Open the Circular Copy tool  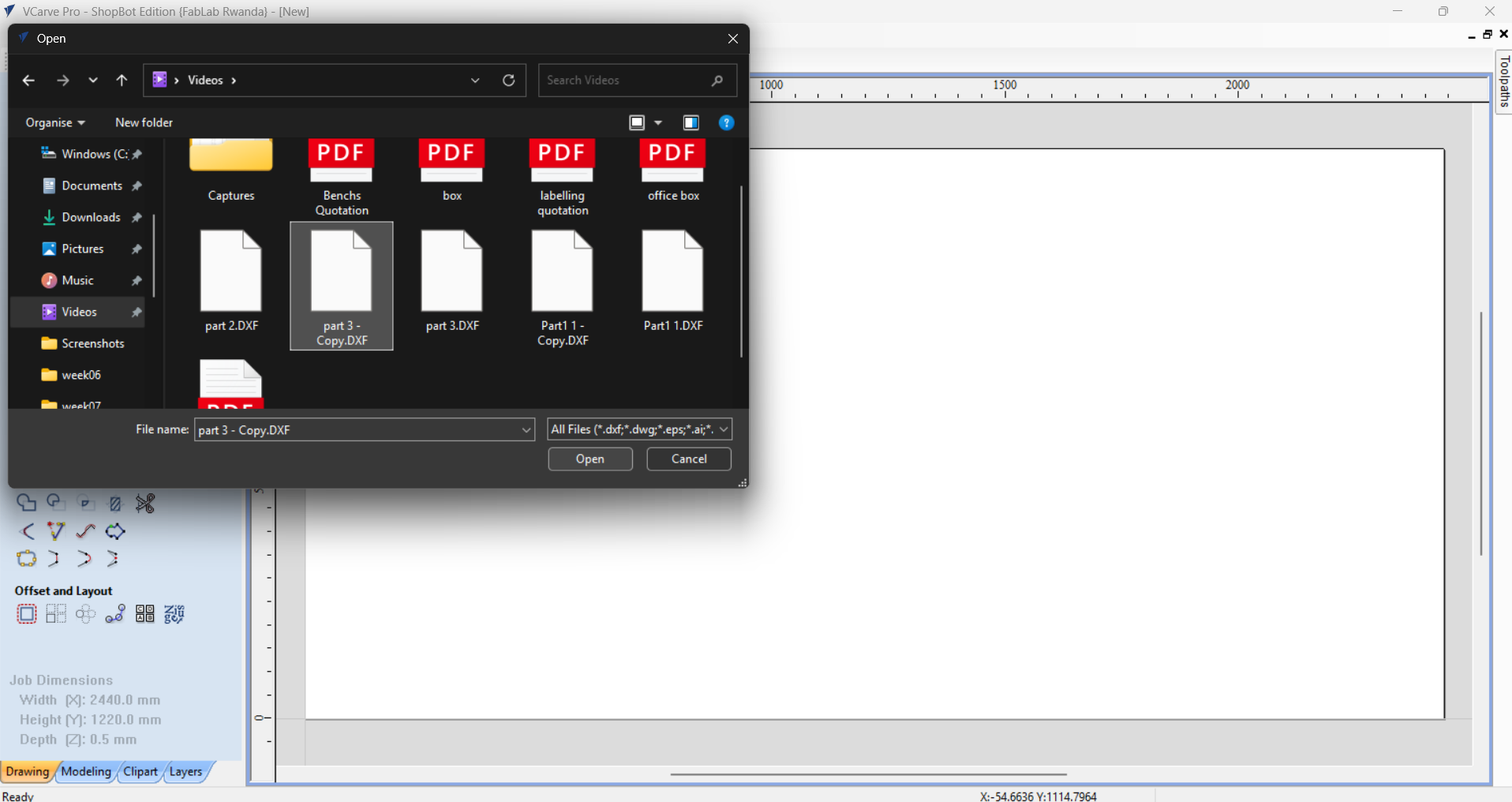(85, 614)
